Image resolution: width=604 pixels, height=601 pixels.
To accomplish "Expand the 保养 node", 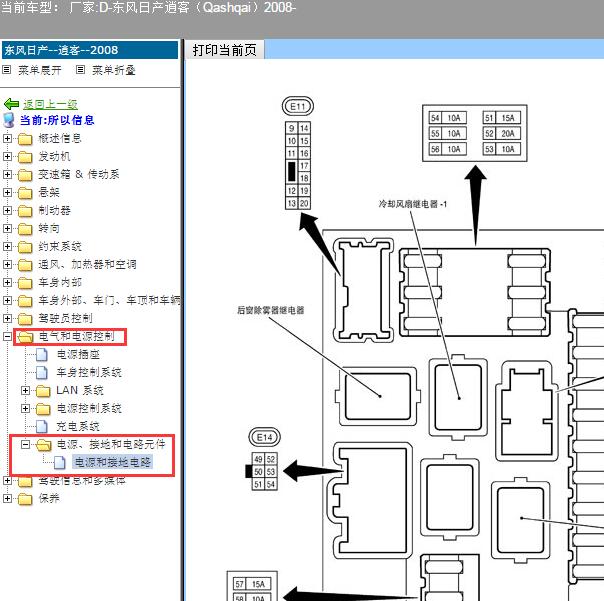I will click(7, 498).
